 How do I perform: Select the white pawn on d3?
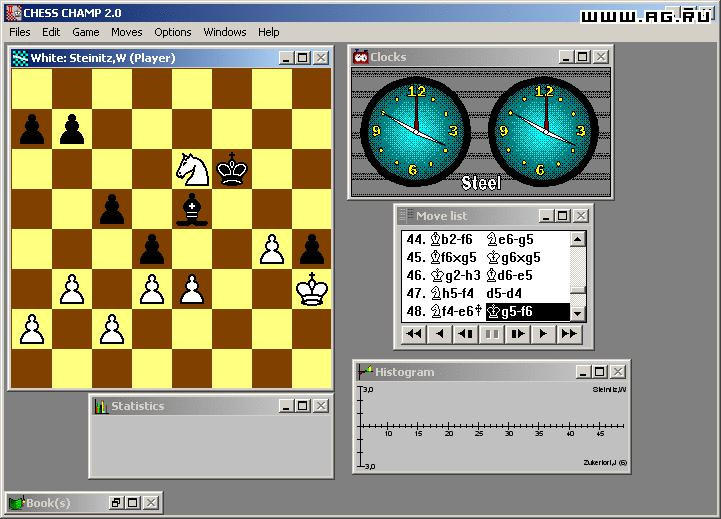(x=152, y=289)
